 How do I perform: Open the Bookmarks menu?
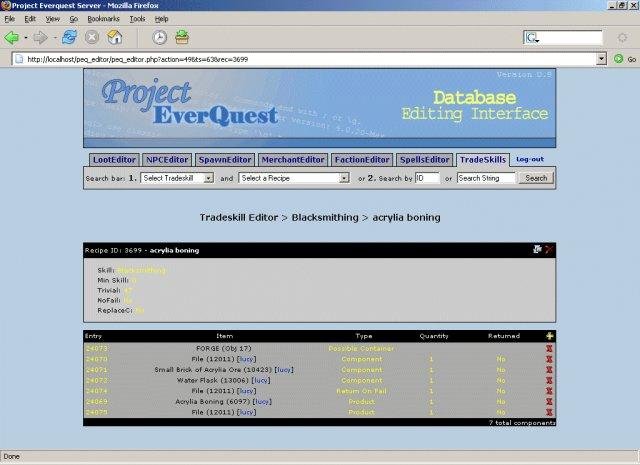click(103, 19)
